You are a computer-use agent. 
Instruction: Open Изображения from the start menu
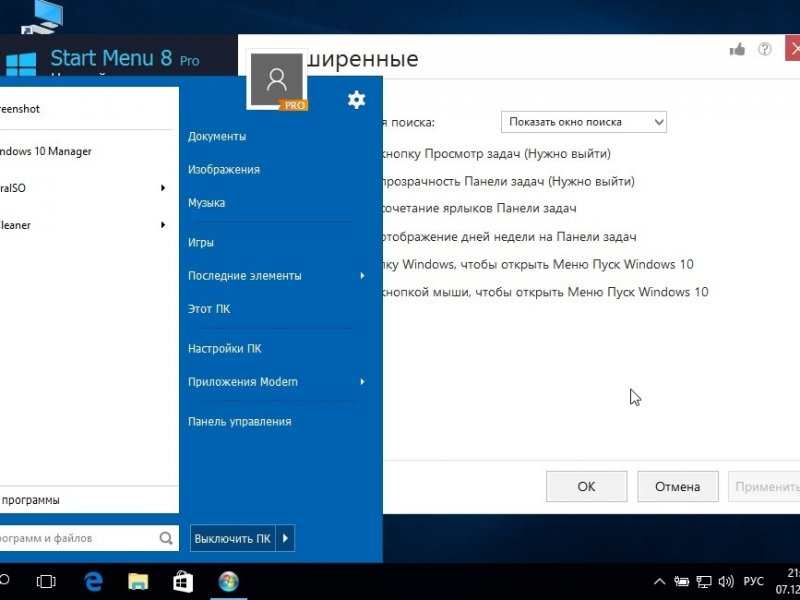pyautogui.click(x=223, y=169)
